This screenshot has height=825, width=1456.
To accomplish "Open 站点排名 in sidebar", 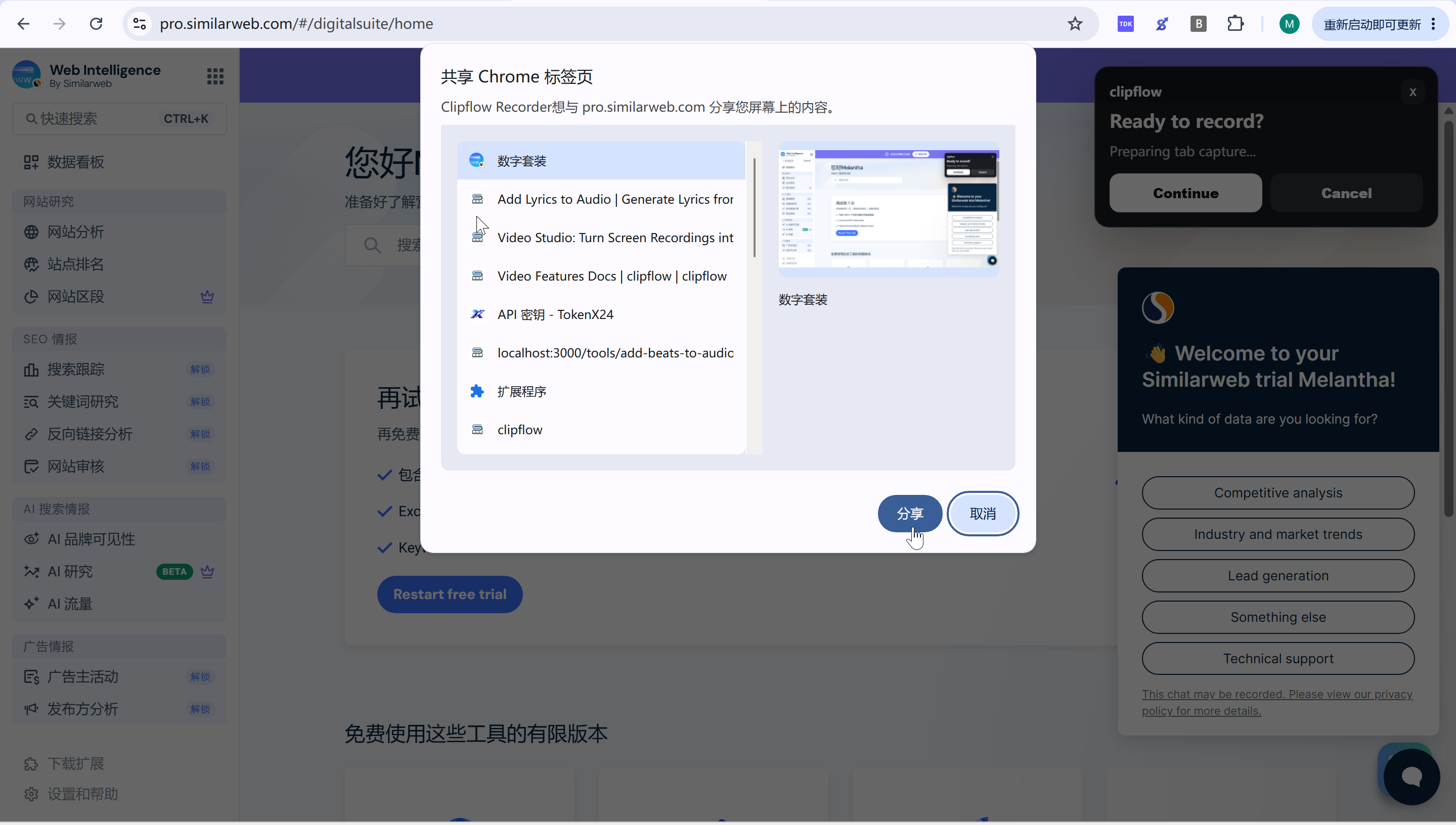I will (119, 264).
